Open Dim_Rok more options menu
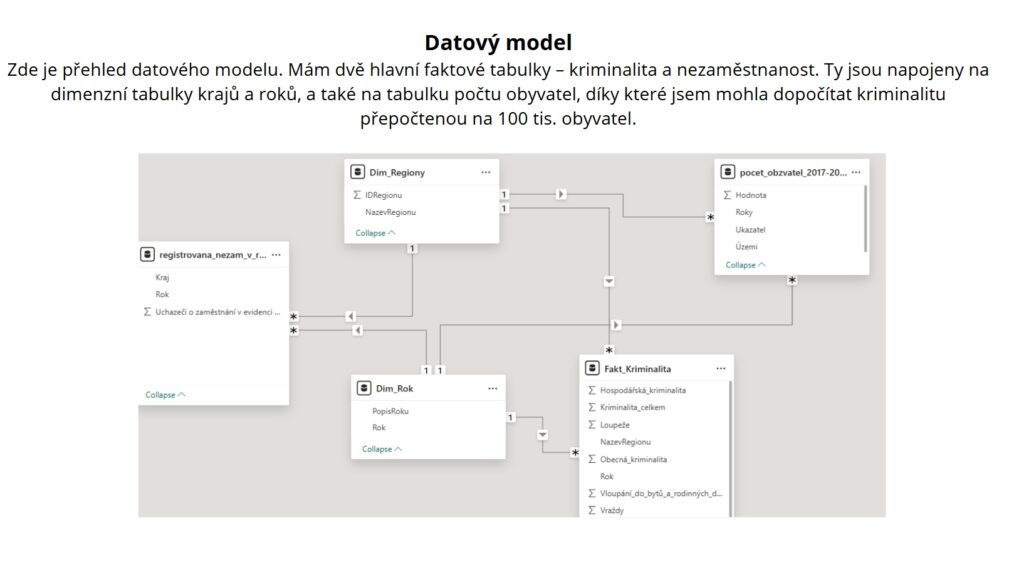The width and height of the screenshot is (1024, 575). pyautogui.click(x=492, y=389)
